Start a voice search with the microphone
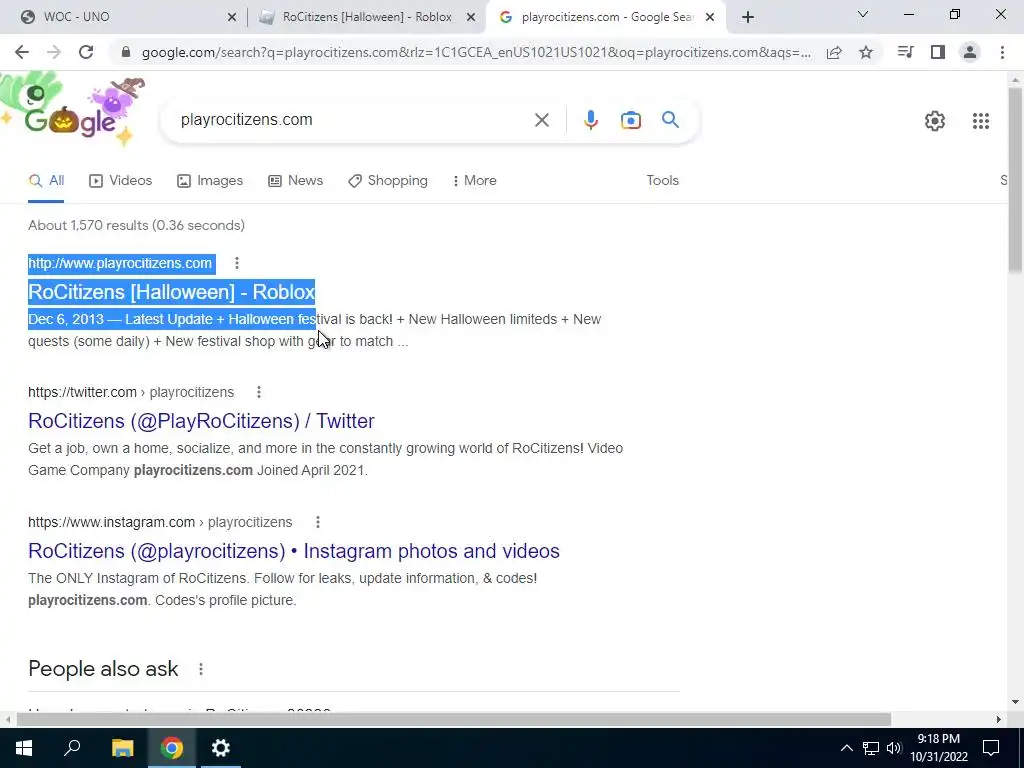The height and width of the screenshot is (768, 1024). pos(591,120)
